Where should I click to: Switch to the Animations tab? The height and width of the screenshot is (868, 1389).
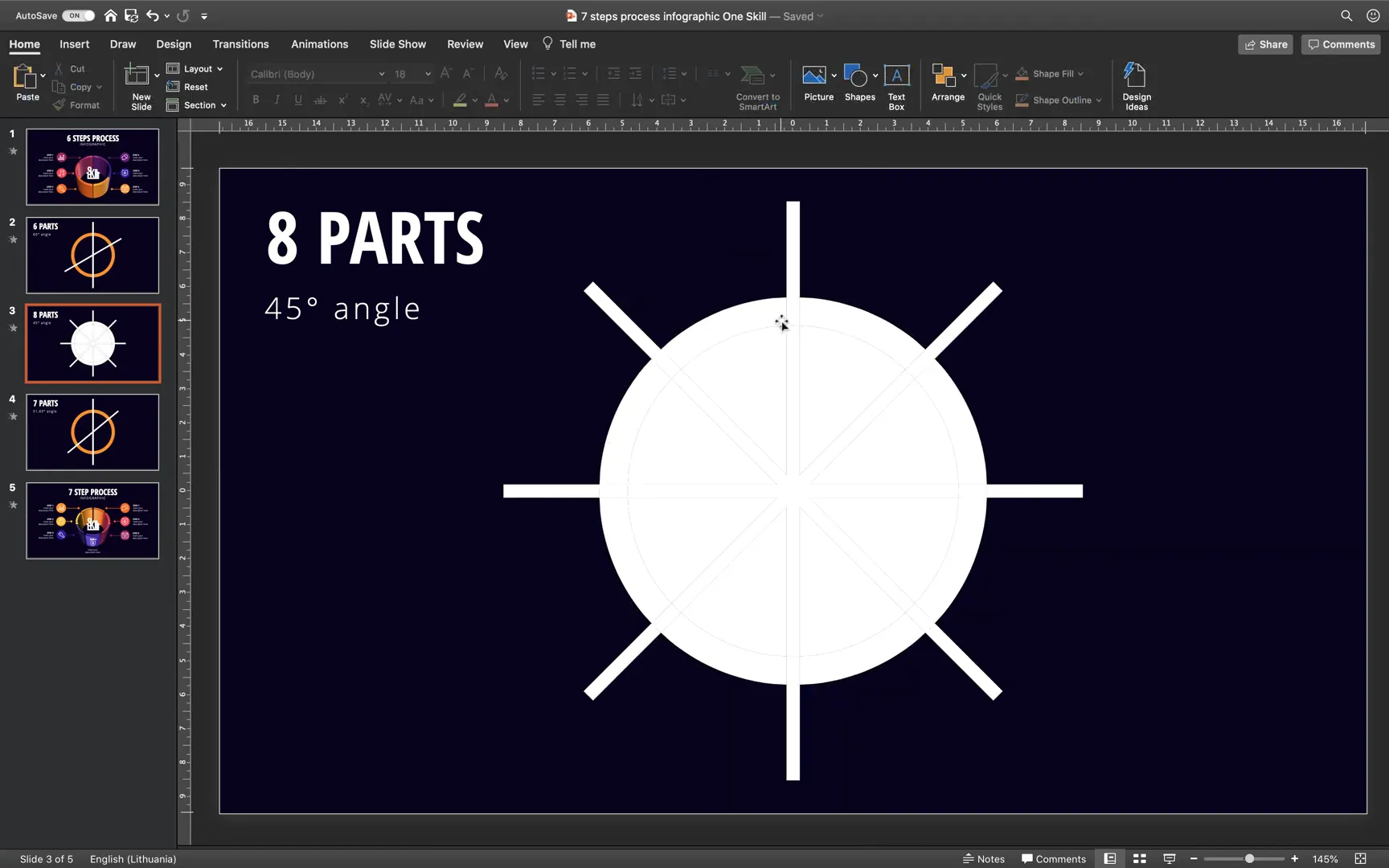tap(319, 44)
